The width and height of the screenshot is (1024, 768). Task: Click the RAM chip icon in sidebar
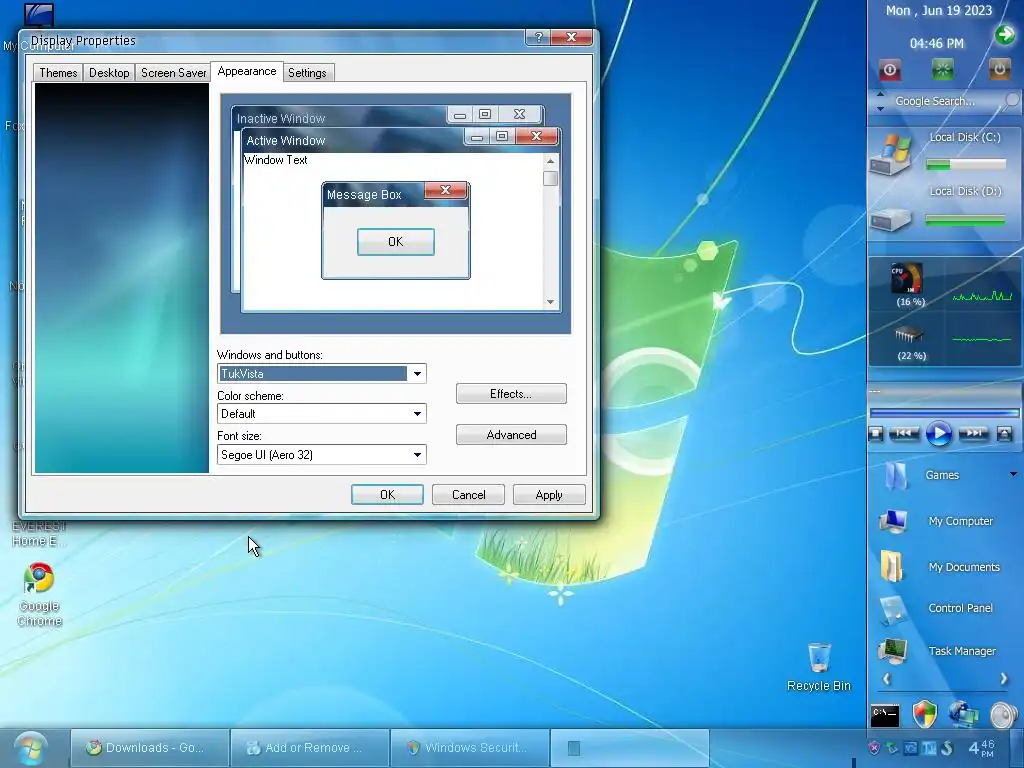pos(908,335)
